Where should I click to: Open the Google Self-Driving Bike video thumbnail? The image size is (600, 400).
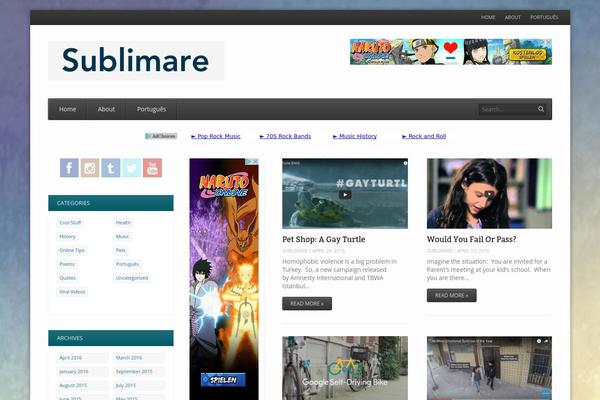(345, 368)
